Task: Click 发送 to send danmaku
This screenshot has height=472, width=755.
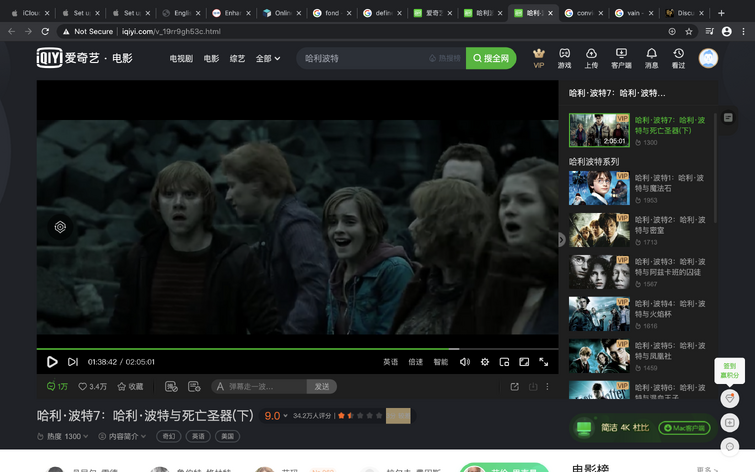Action: [x=322, y=386]
